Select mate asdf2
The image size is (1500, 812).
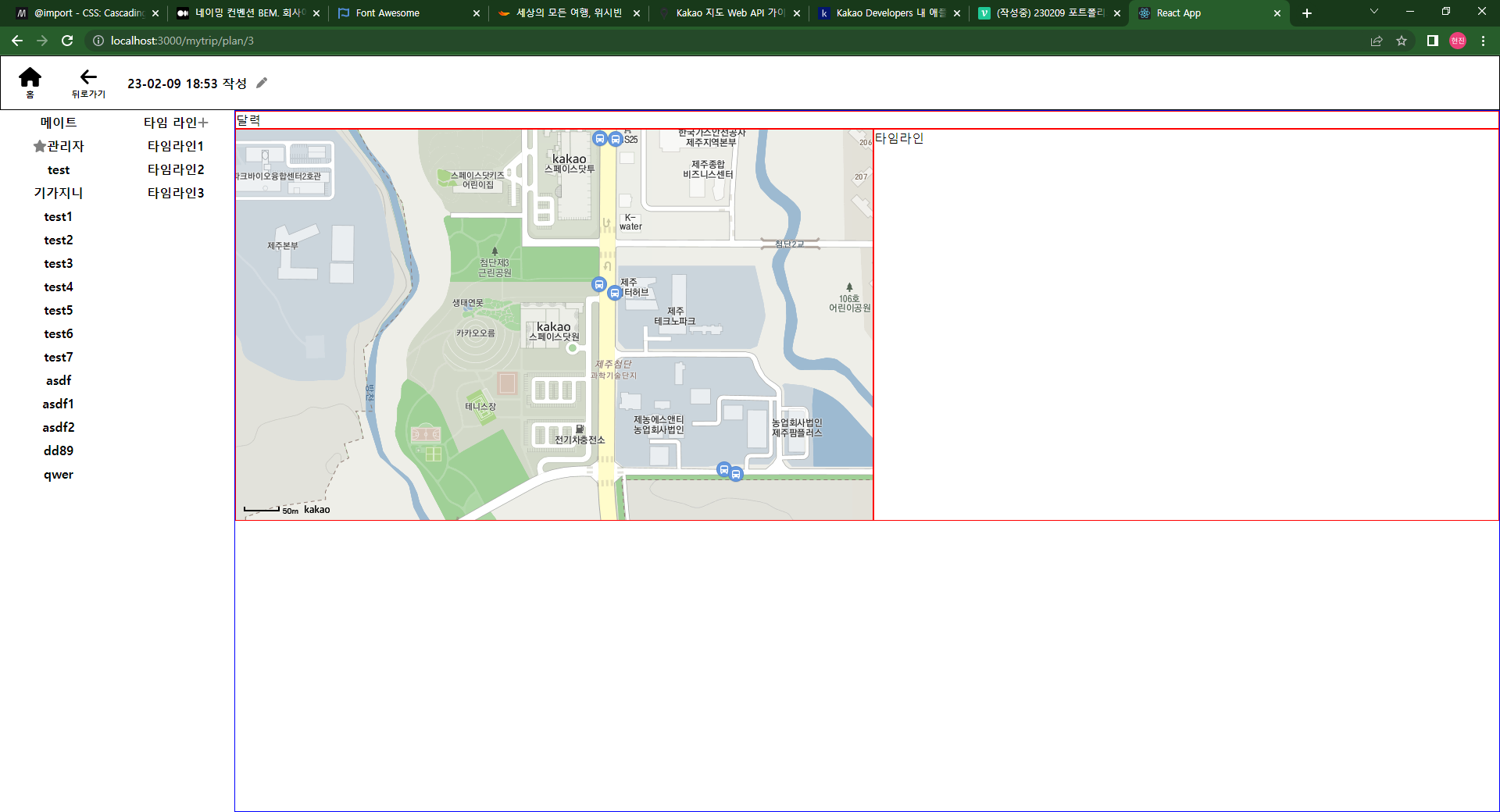59,427
